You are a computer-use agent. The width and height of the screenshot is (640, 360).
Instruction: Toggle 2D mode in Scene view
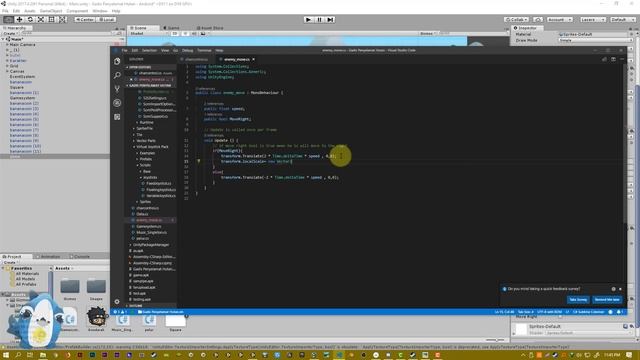(x=175, y=33)
